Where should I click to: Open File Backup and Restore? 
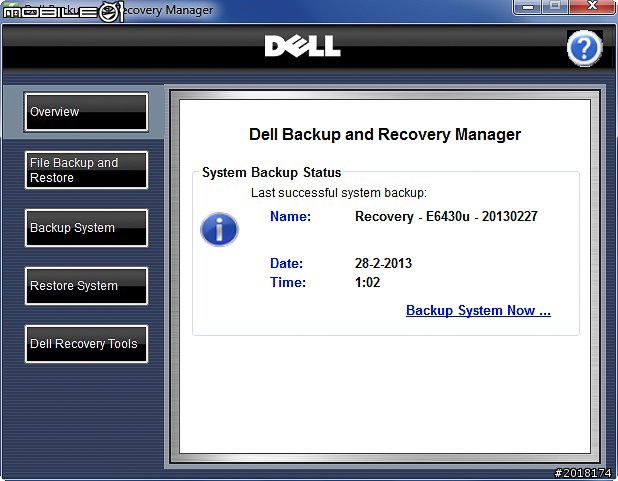[86, 170]
